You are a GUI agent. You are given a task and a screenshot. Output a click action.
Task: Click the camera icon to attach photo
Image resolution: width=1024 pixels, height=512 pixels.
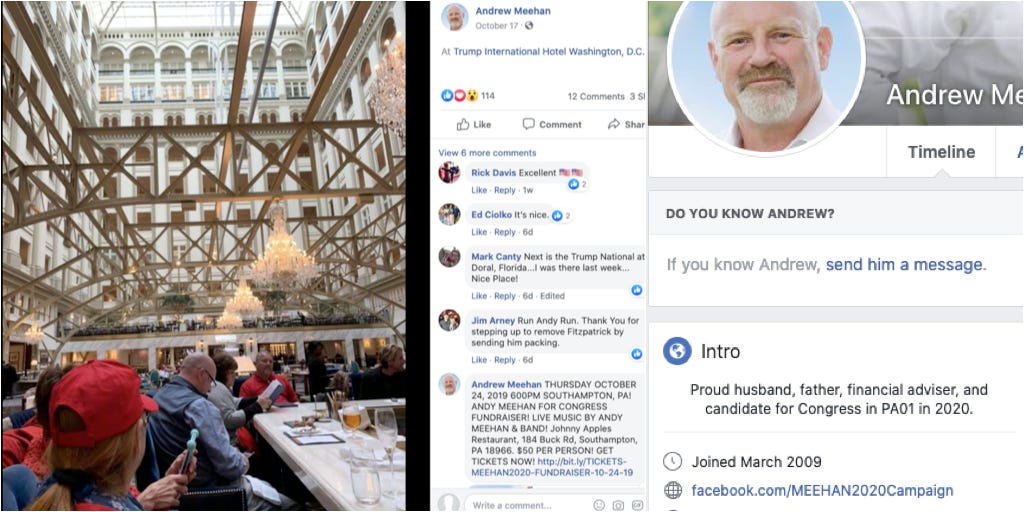(618, 505)
